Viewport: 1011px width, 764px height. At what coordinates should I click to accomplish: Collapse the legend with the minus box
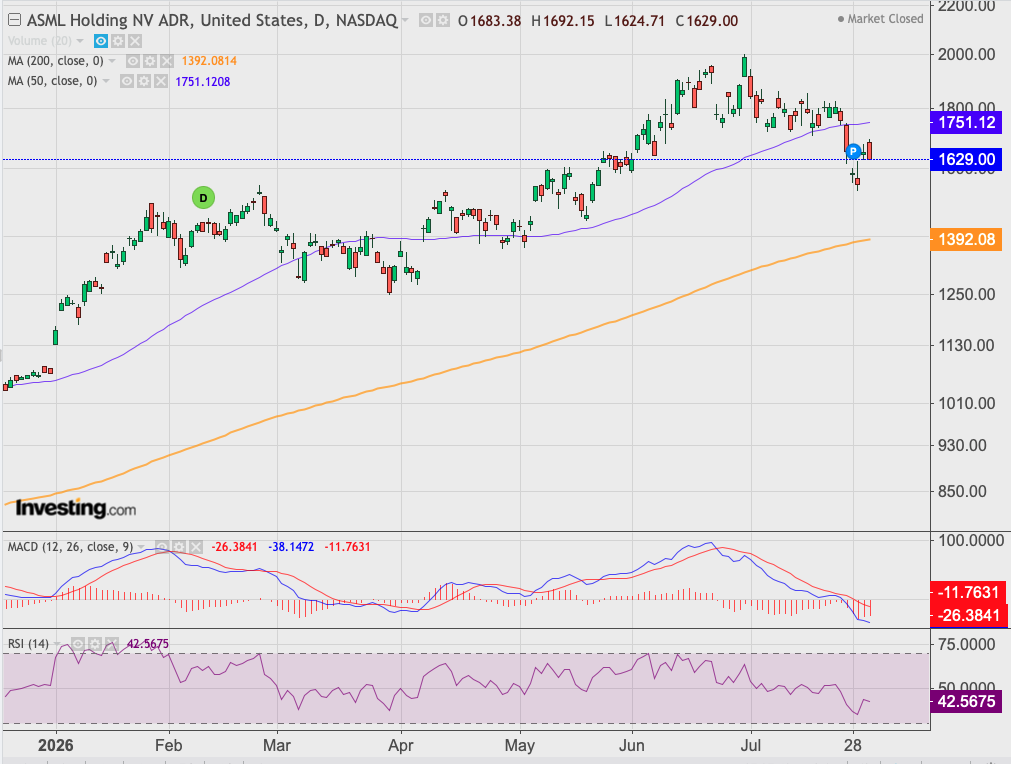14,20
